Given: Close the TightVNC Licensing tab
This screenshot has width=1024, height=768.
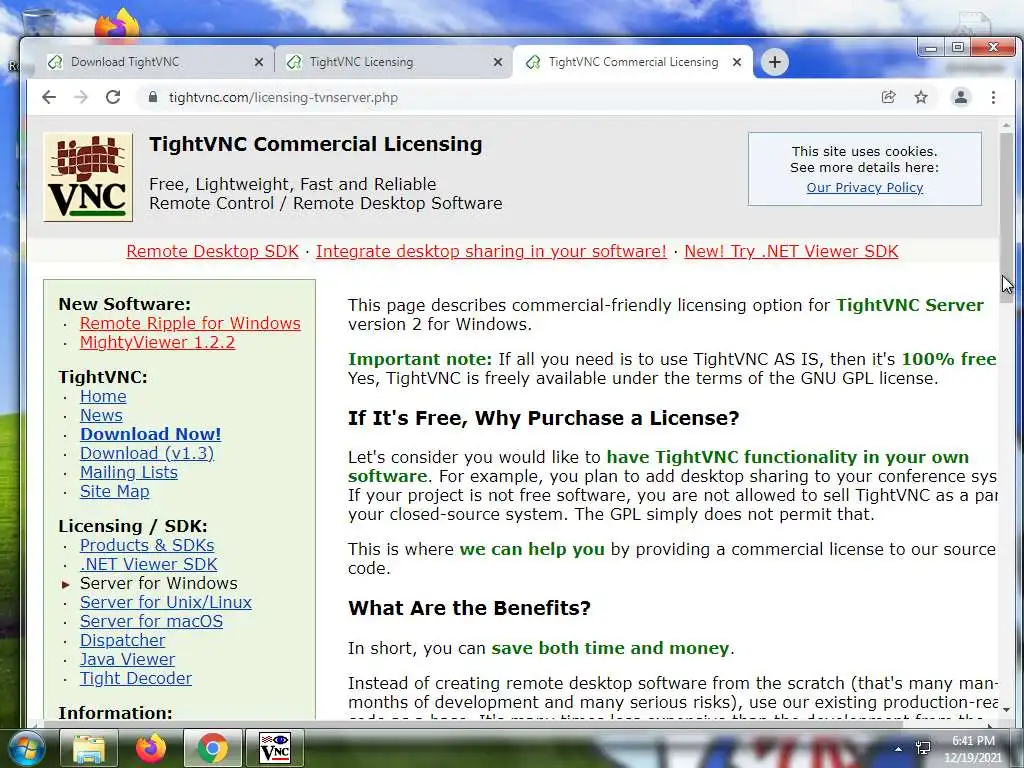Looking at the screenshot, I should click(498, 62).
